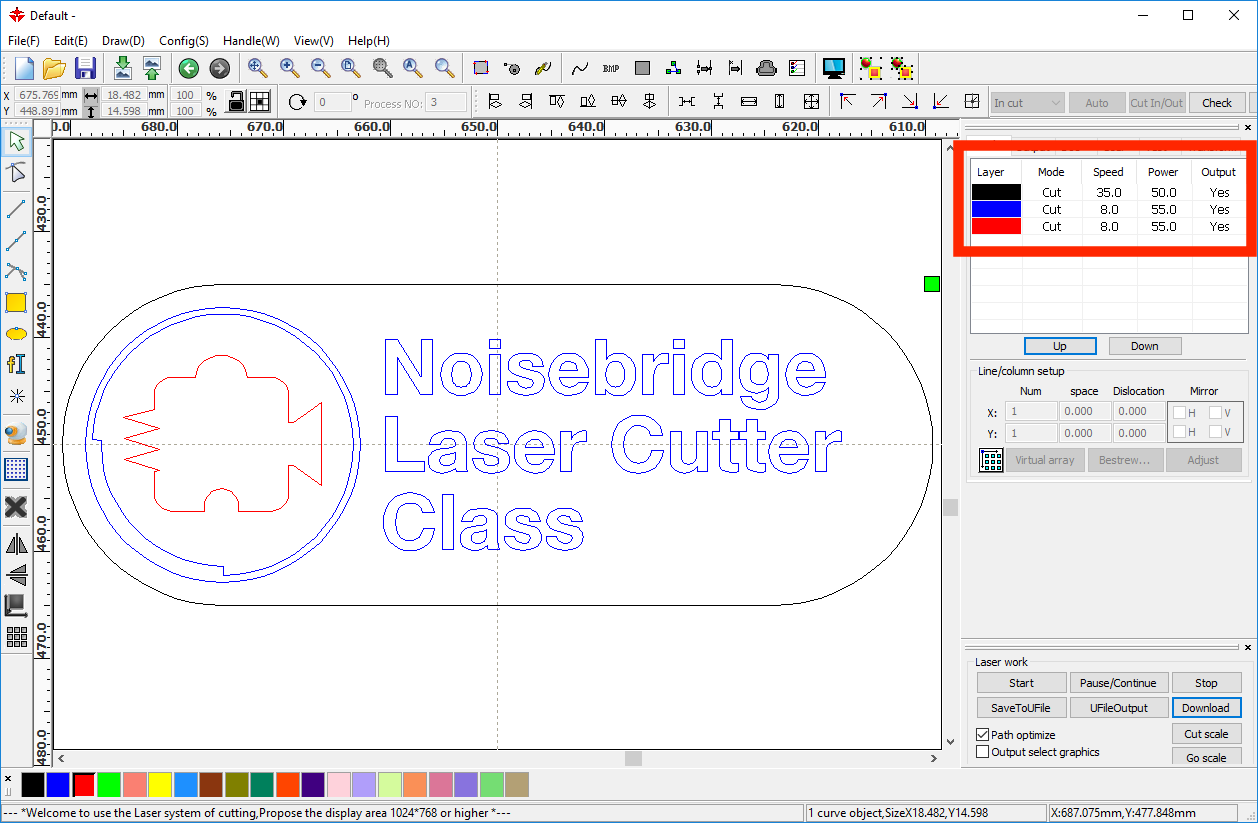Viewport: 1258px width, 823px height.
Task: Select the rectangle drawing tool in left toolbar
Action: click(16, 303)
